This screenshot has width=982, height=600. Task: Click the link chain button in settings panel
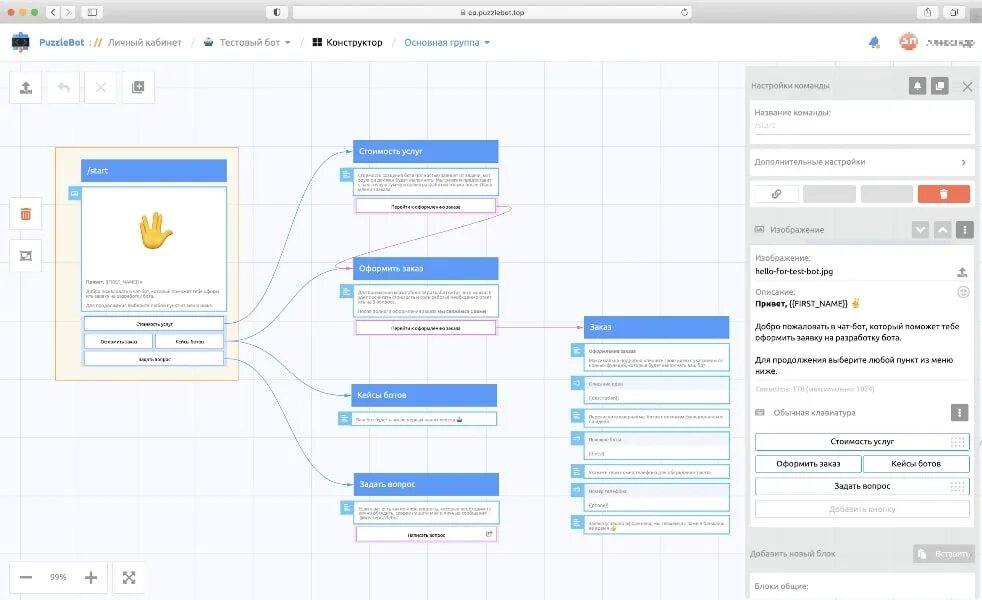pos(777,194)
